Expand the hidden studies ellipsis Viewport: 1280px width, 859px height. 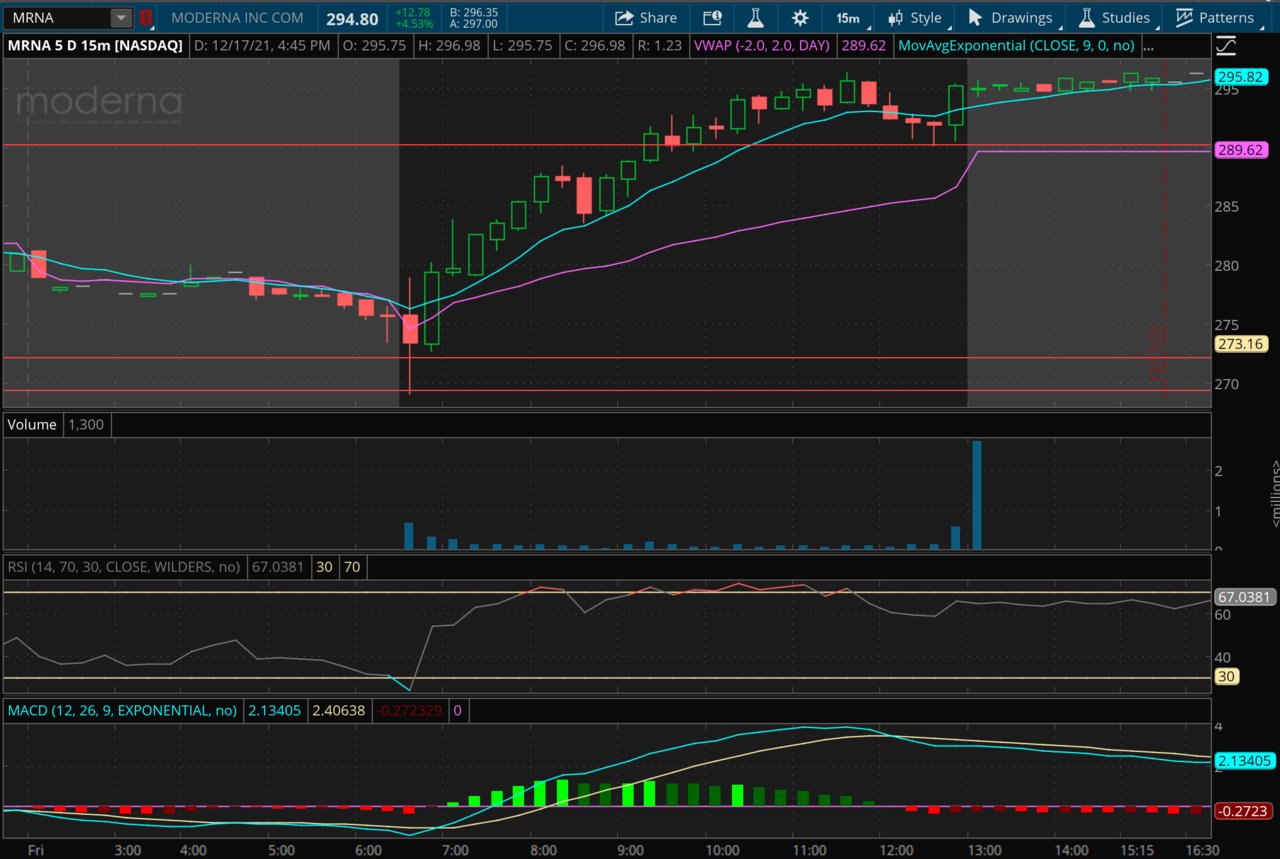coord(1148,46)
